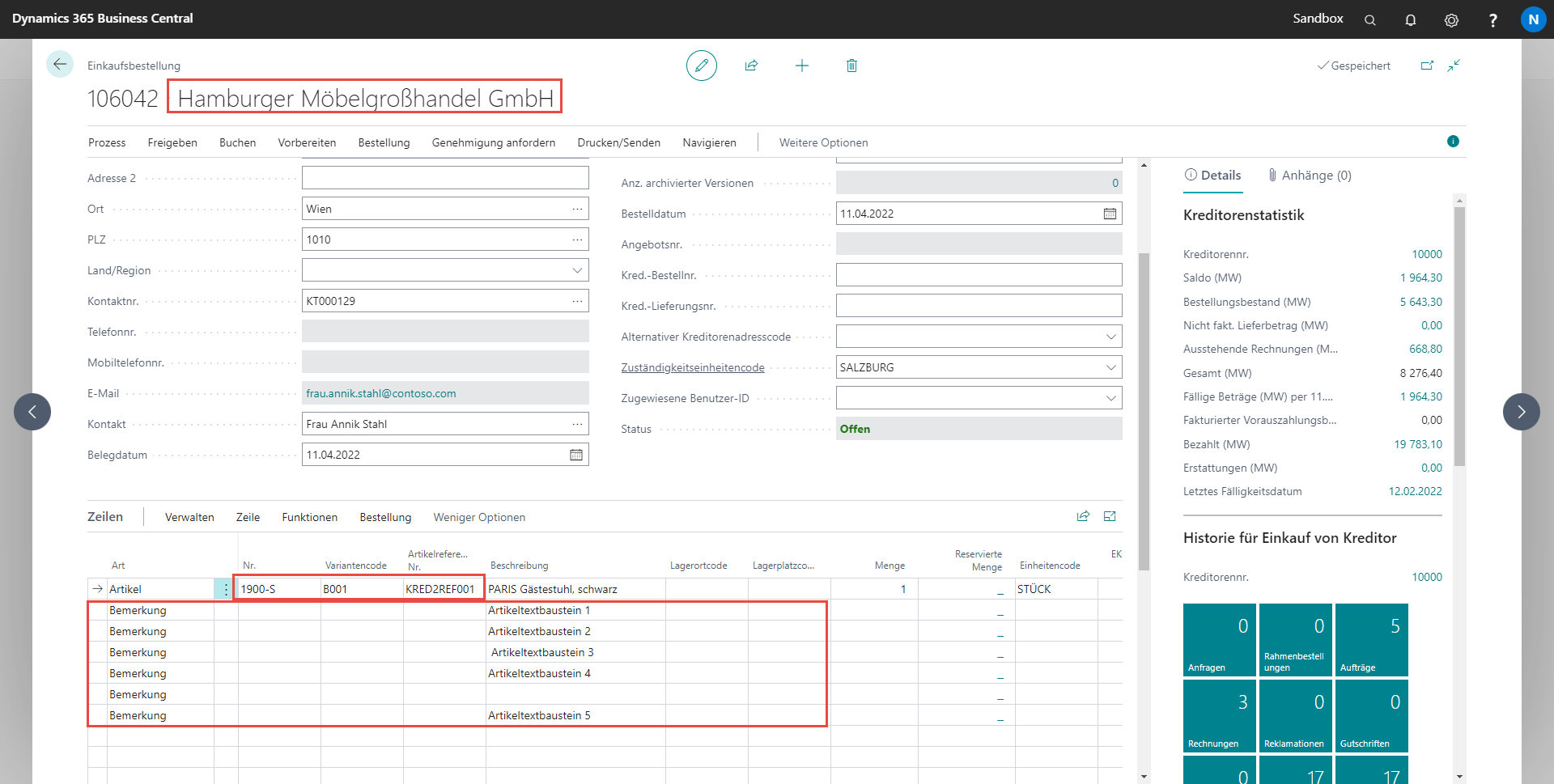The height and width of the screenshot is (784, 1554).
Task: Go to next record arrow
Action: pos(1522,412)
